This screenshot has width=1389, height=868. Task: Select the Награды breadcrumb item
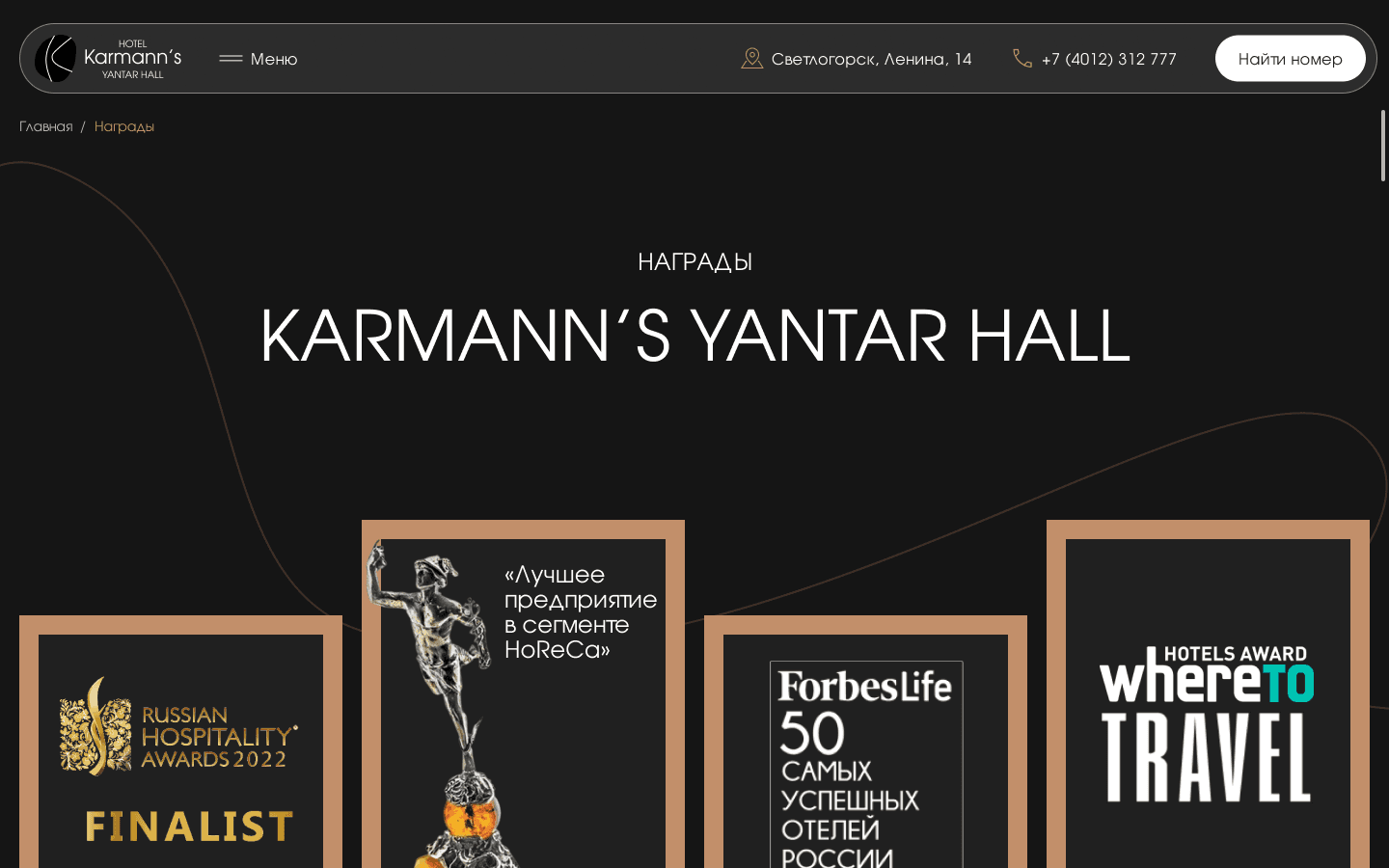[x=124, y=126]
